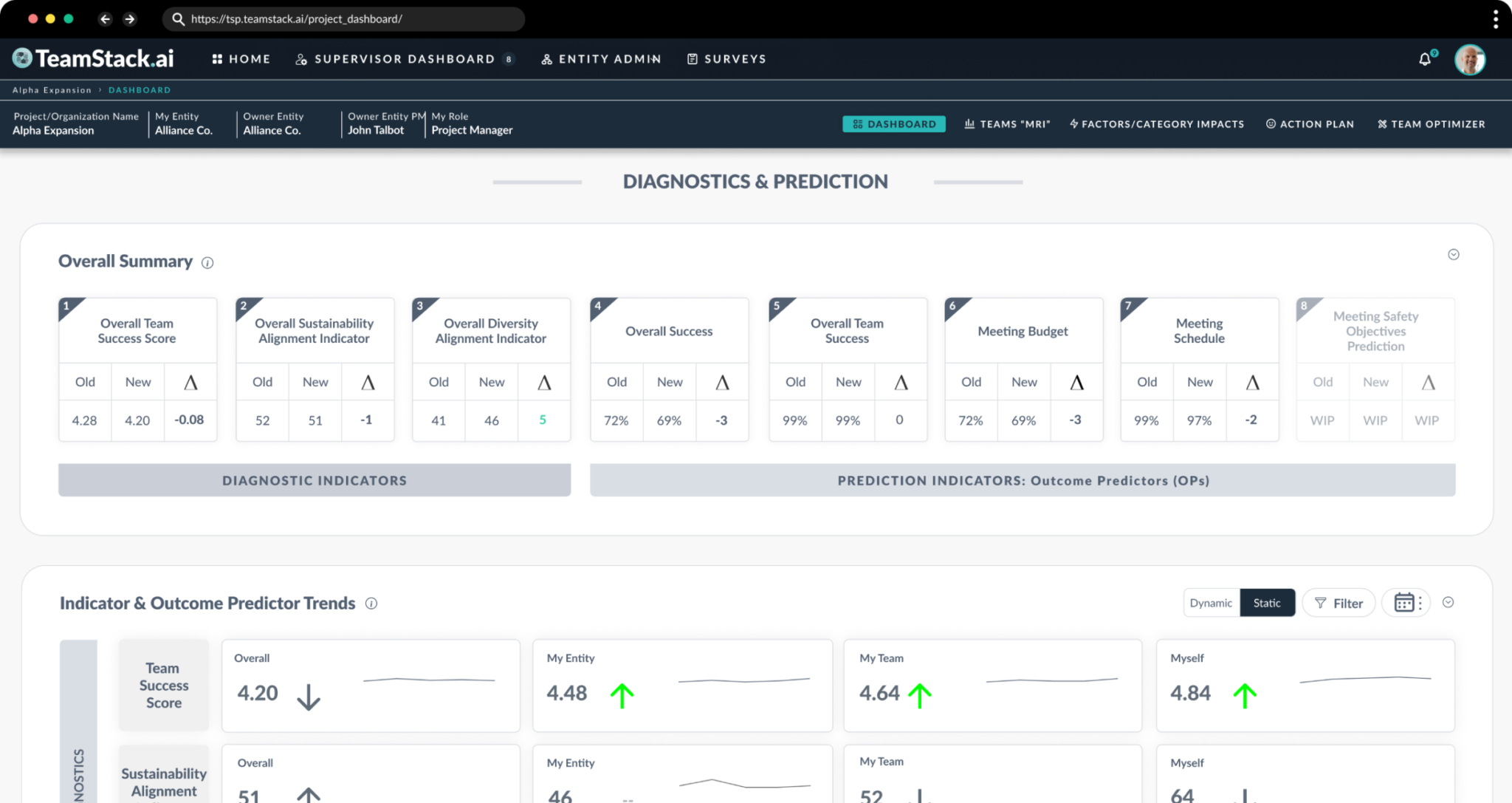Screen dimensions: 1512x803
Task: Collapse the Indicator Trends panel
Action: [x=1448, y=603]
